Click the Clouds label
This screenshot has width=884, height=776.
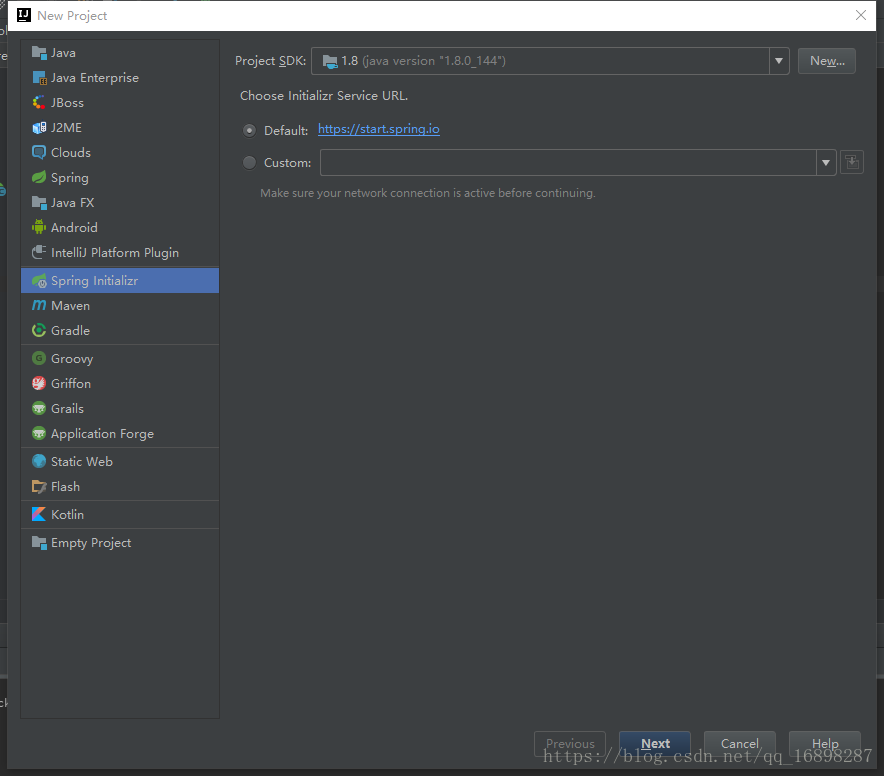[70, 152]
